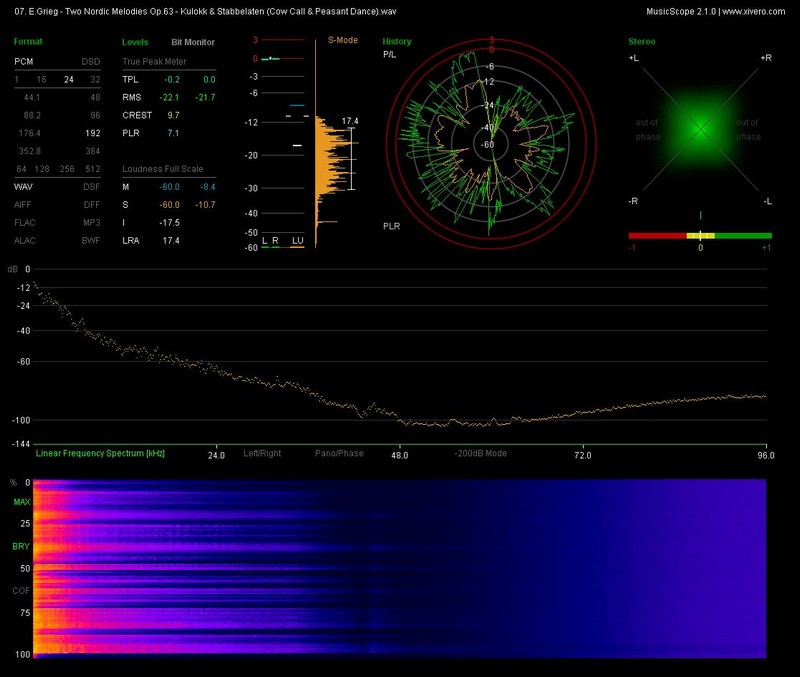Click the 384 sample rate label
The width and height of the screenshot is (800, 677).
coord(93,151)
